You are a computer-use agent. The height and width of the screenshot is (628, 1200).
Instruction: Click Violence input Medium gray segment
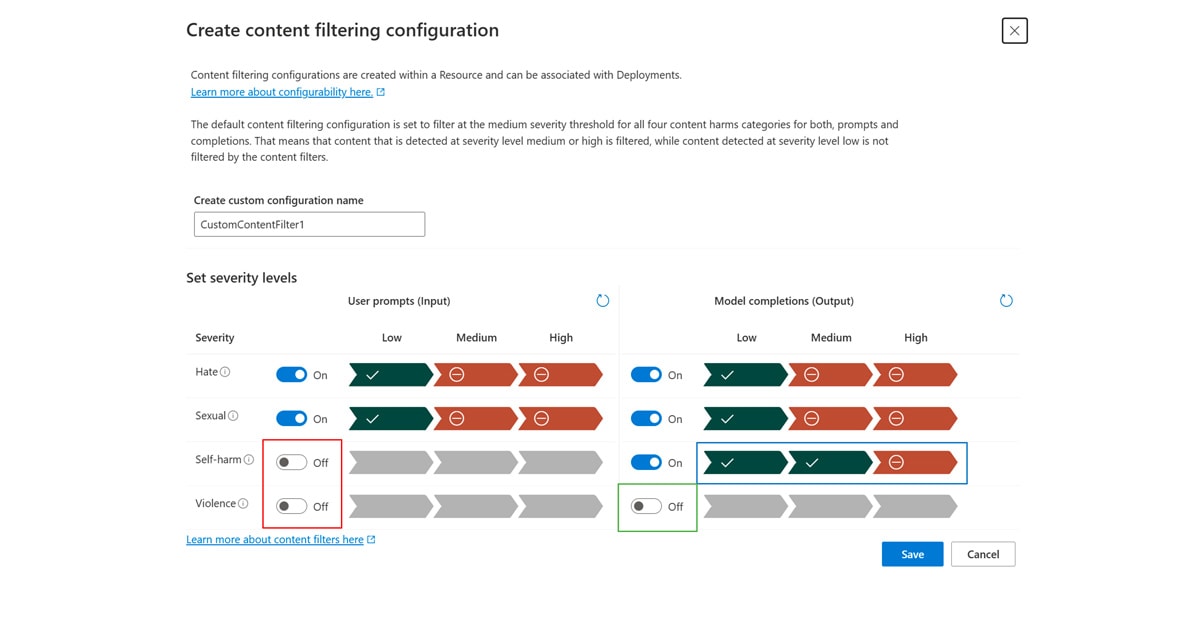476,506
